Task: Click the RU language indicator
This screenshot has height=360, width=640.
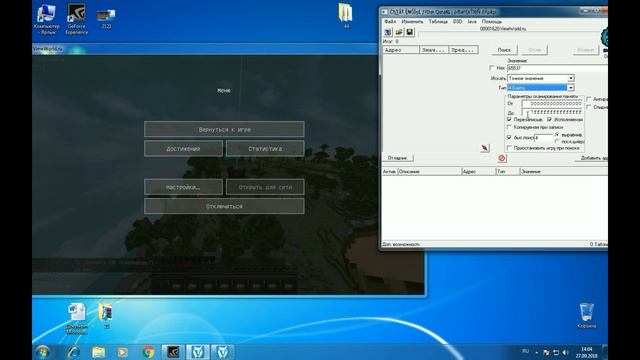Action: pos(525,351)
